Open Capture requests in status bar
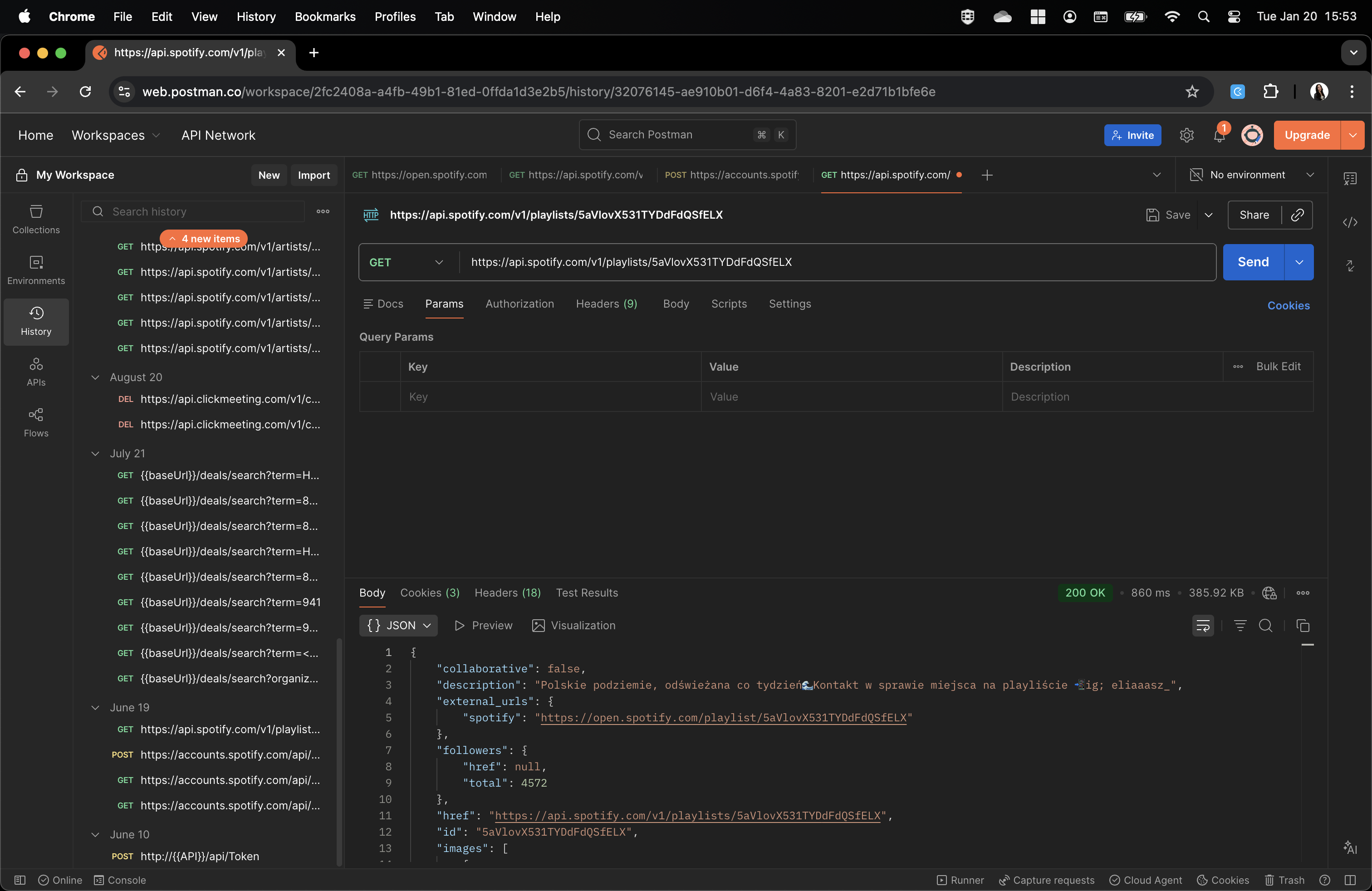The image size is (1372, 891). 1046,880
